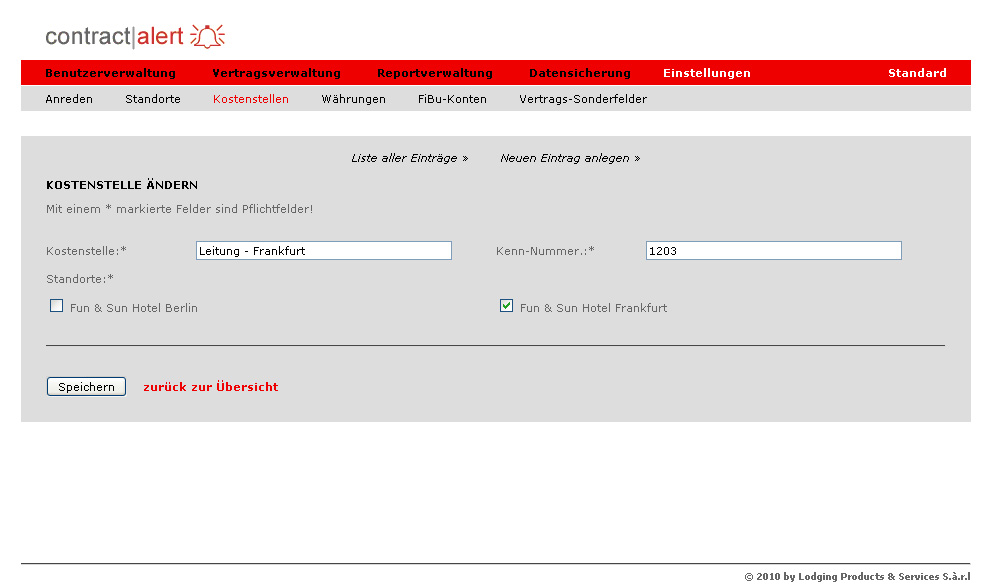Open the Währungen tab

(353, 99)
